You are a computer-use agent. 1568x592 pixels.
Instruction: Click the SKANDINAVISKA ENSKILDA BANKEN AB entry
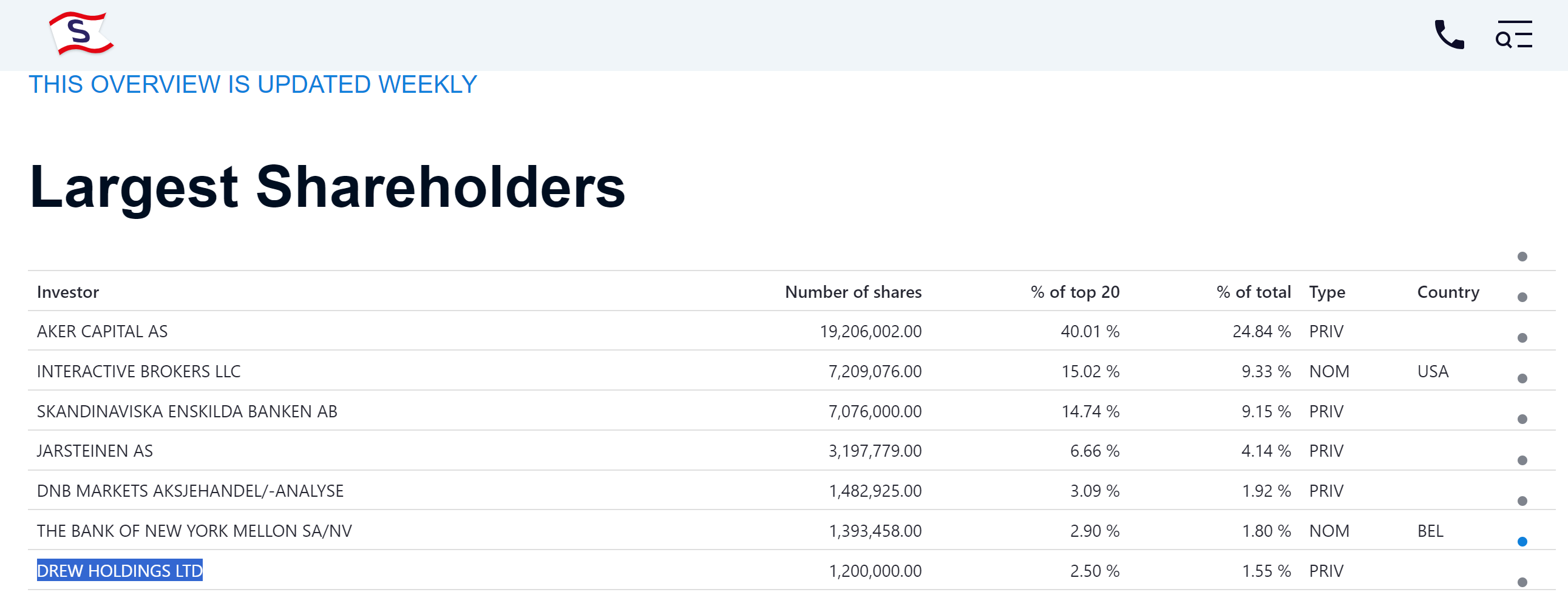coord(187,411)
